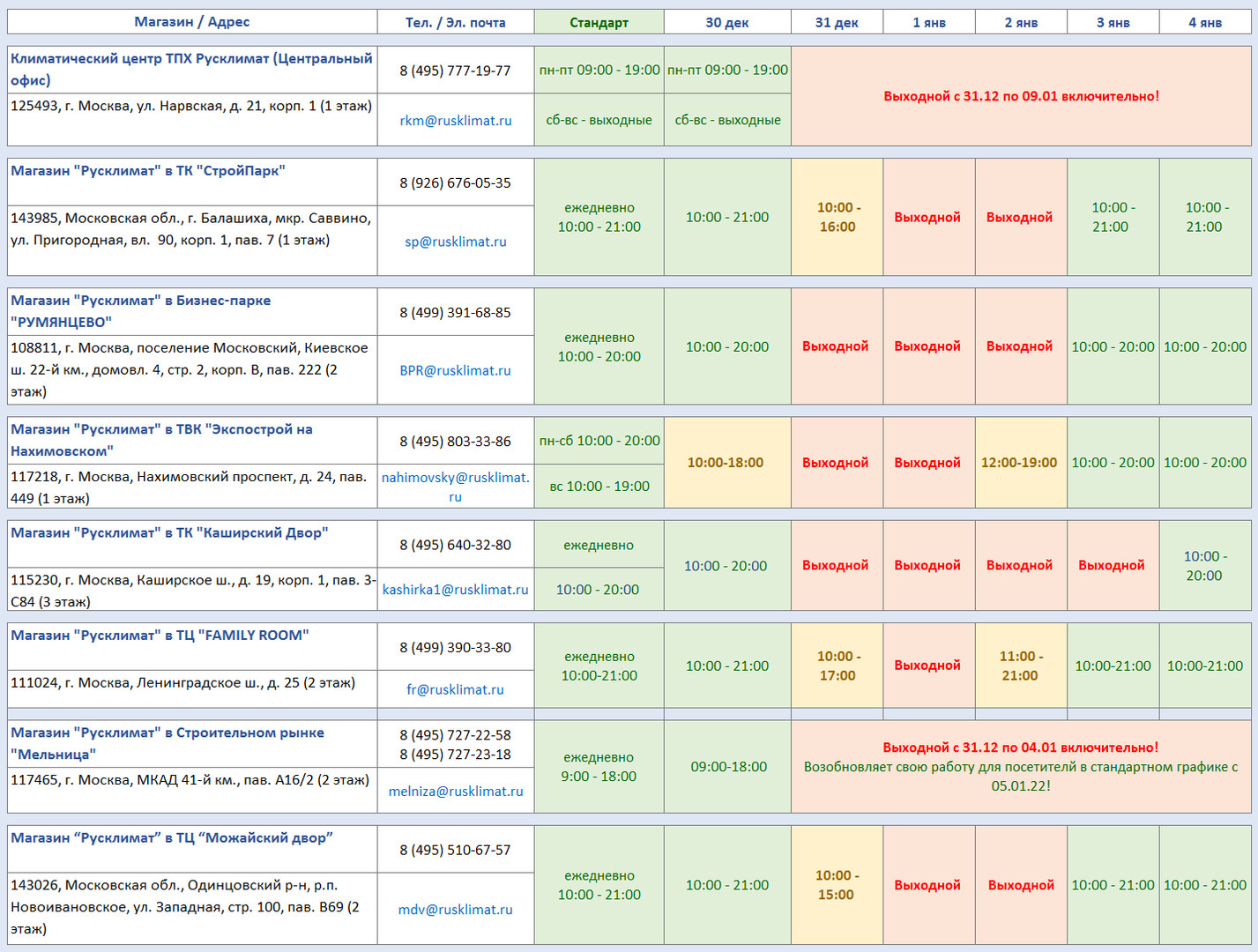The width and height of the screenshot is (1258, 952).
Task: Open the mdv@rusklimat.ru email link
Action: click(x=455, y=910)
